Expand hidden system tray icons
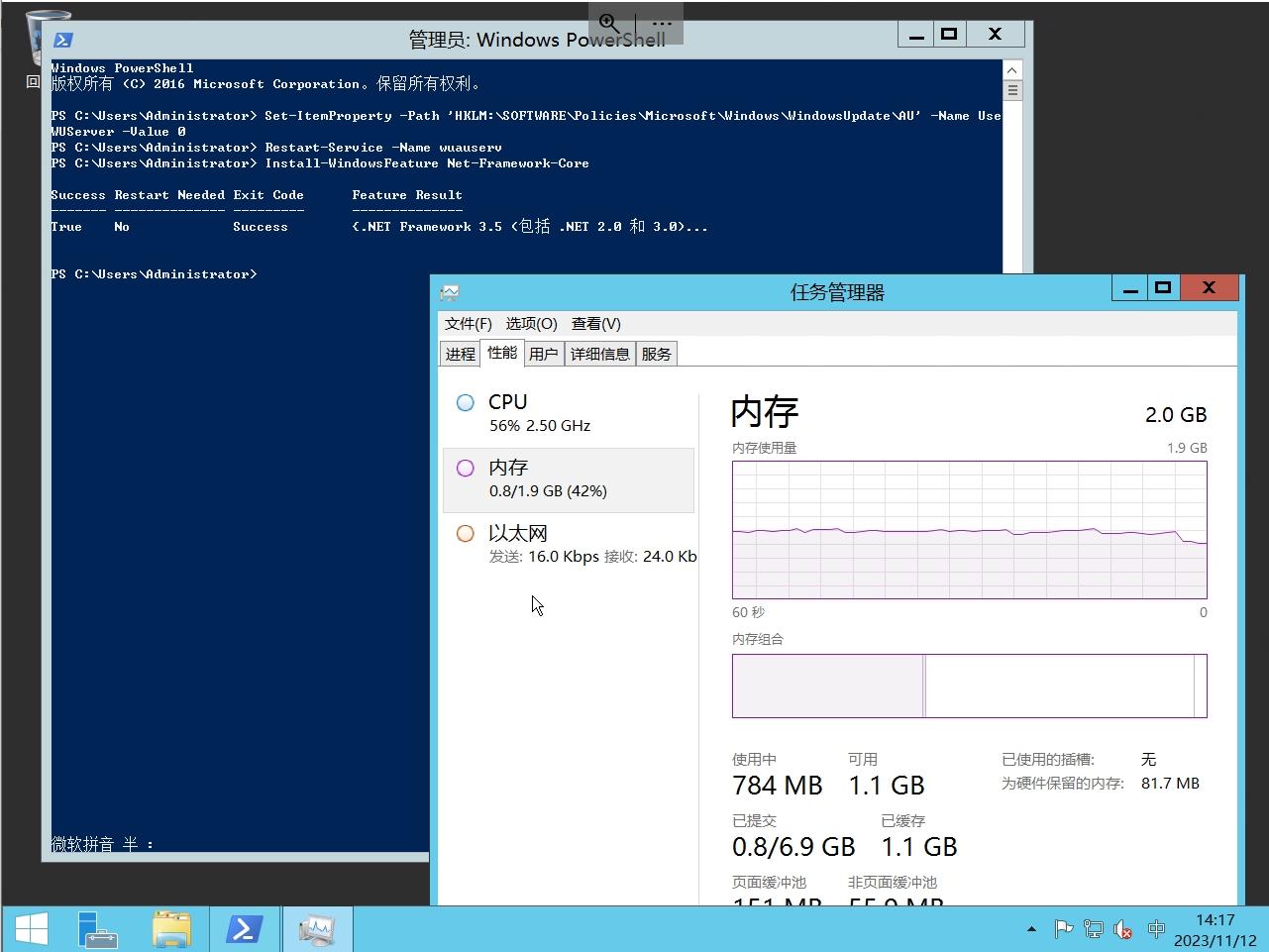Viewport: 1269px width, 952px height. click(1030, 929)
